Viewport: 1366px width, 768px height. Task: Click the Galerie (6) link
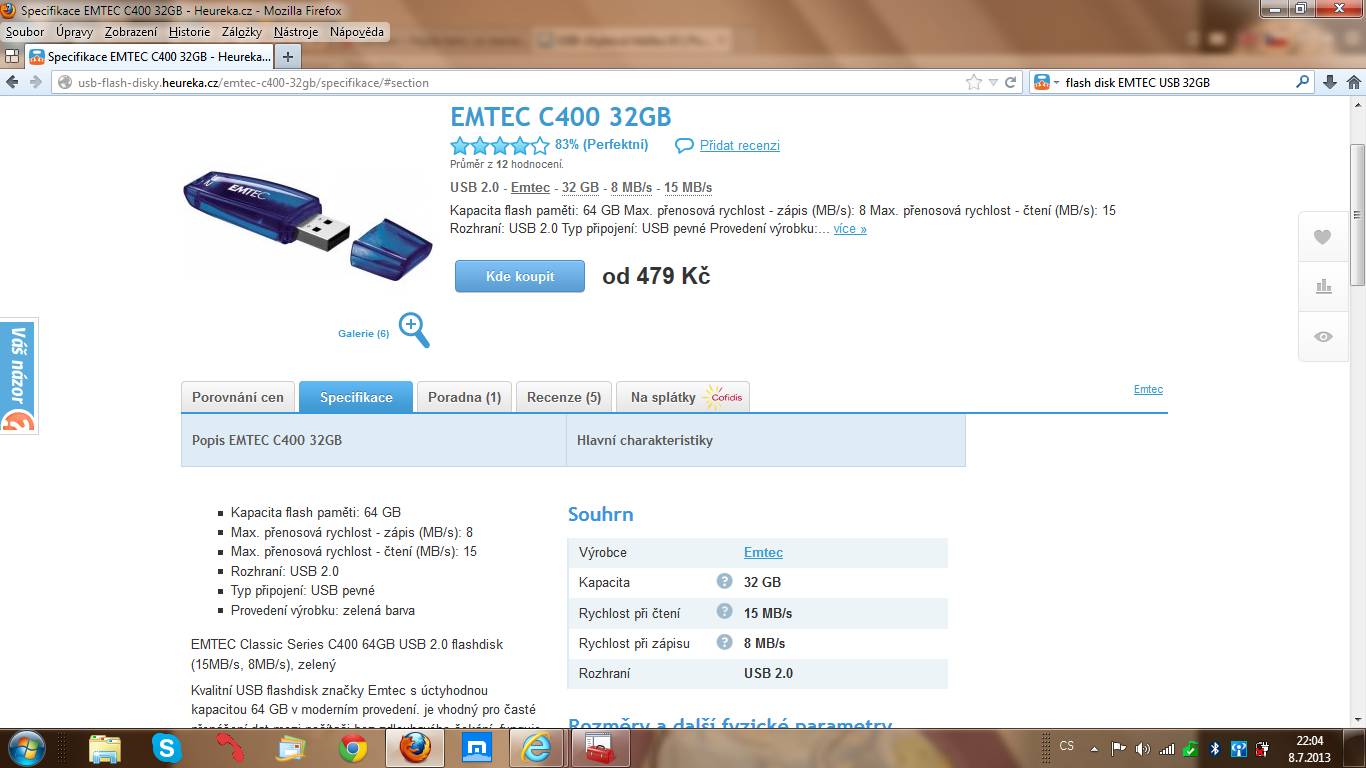(x=363, y=333)
